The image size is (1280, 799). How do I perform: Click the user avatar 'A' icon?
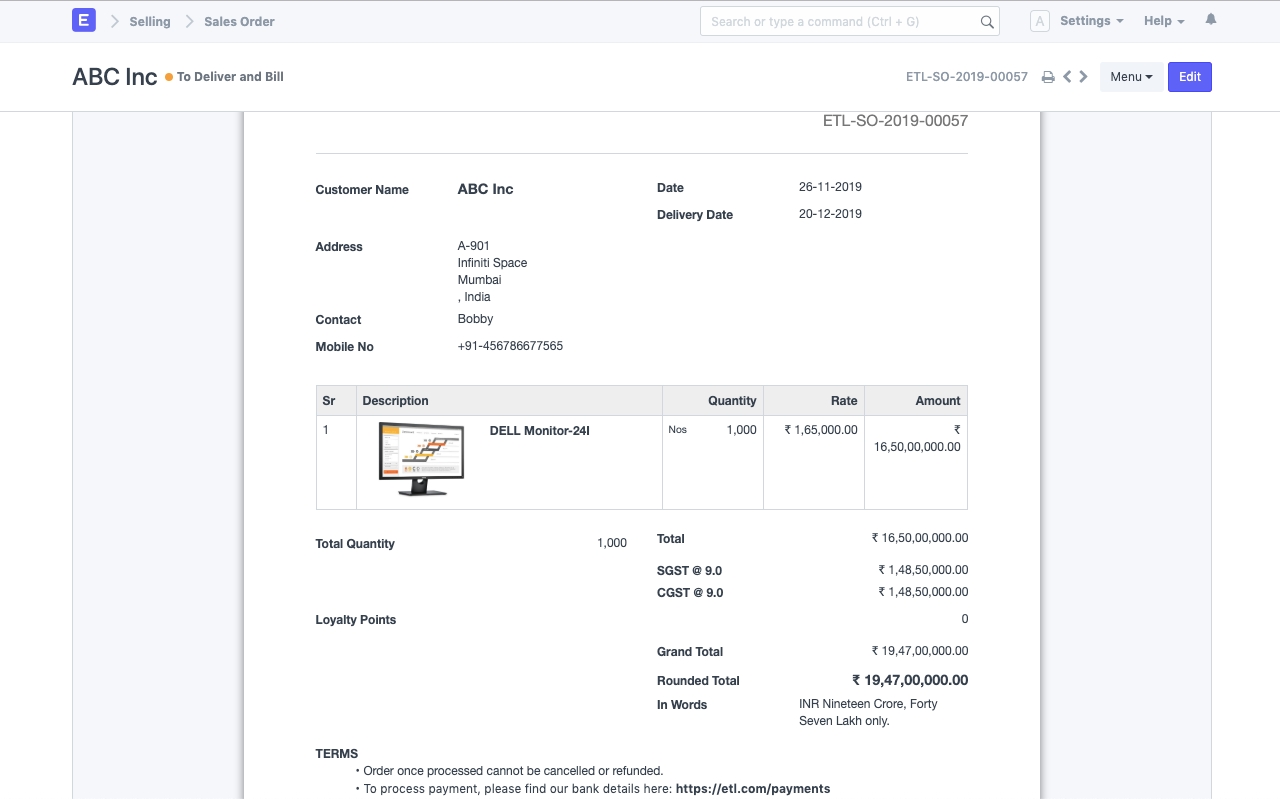tap(1039, 21)
